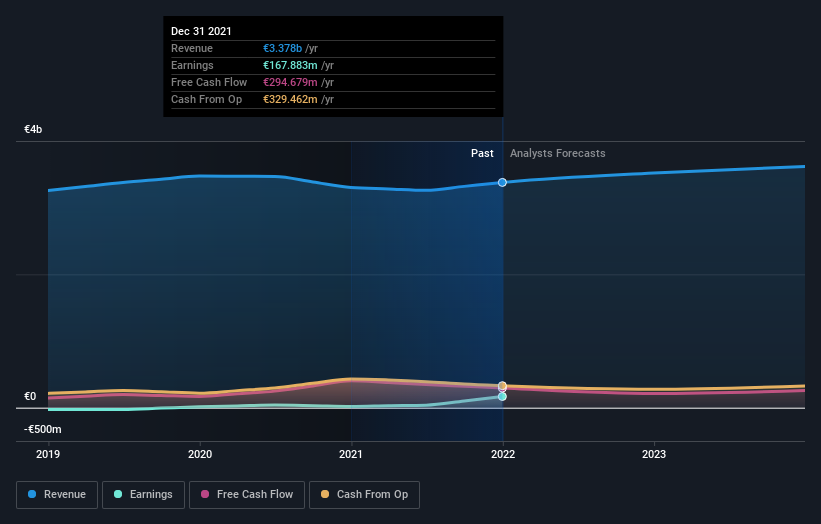This screenshot has width=821, height=524.
Task: Click the 2022 x-axis label
Action: (503, 454)
